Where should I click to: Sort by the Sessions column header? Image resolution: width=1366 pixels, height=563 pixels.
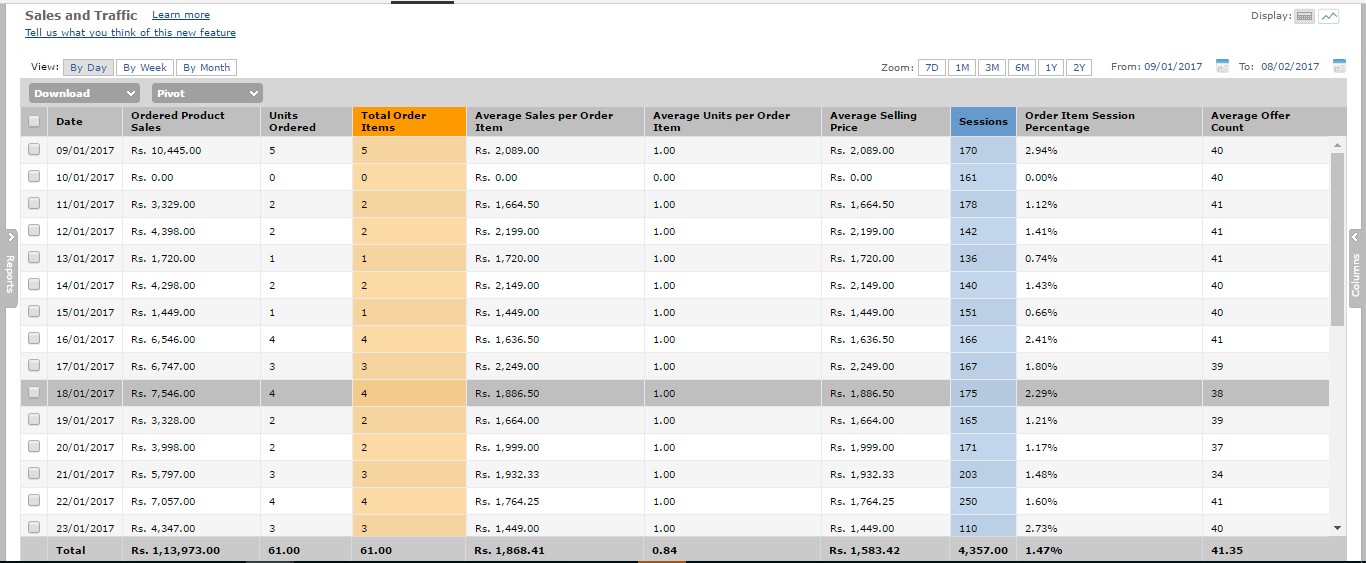coord(983,121)
